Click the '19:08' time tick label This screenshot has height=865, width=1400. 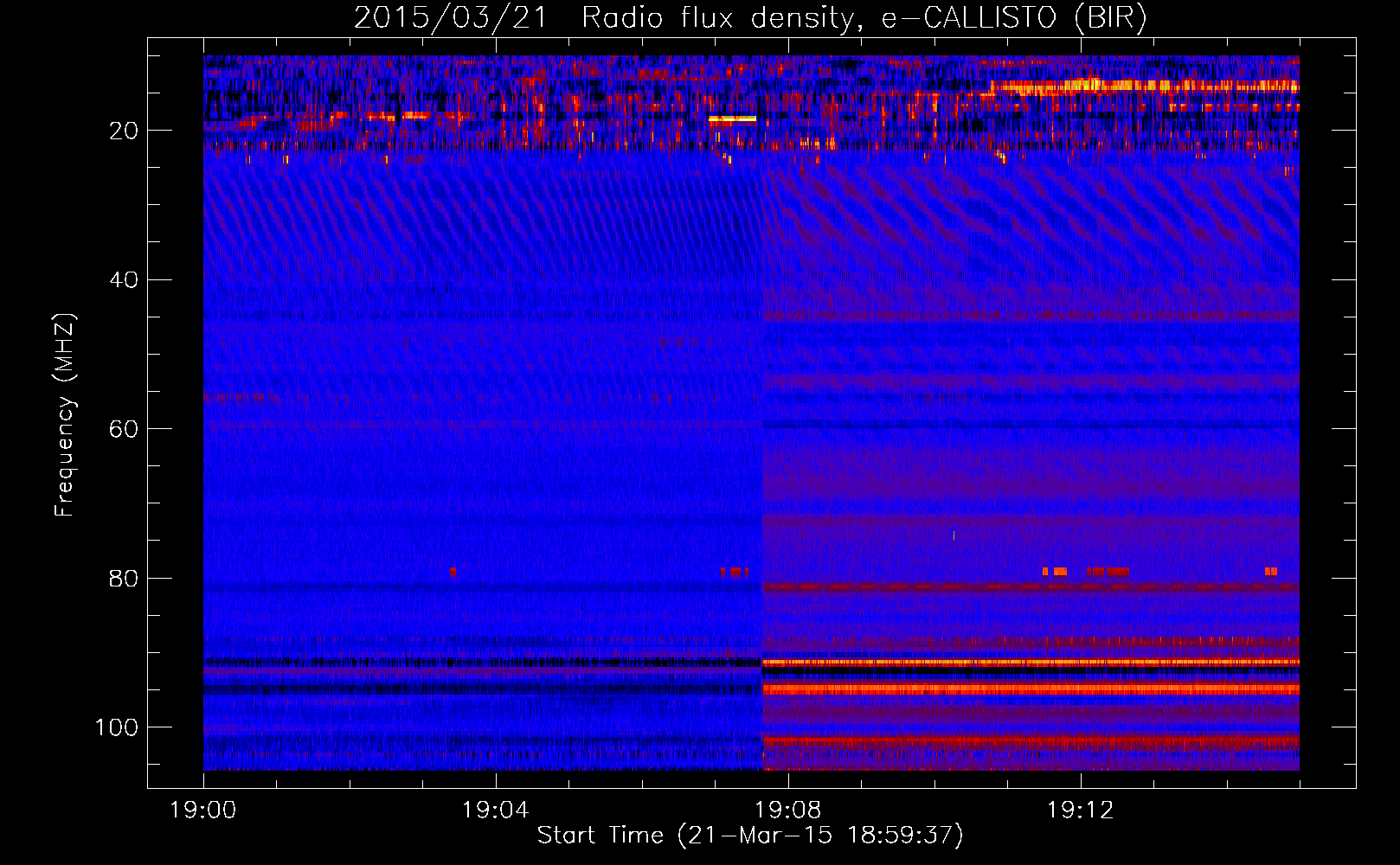point(788,811)
